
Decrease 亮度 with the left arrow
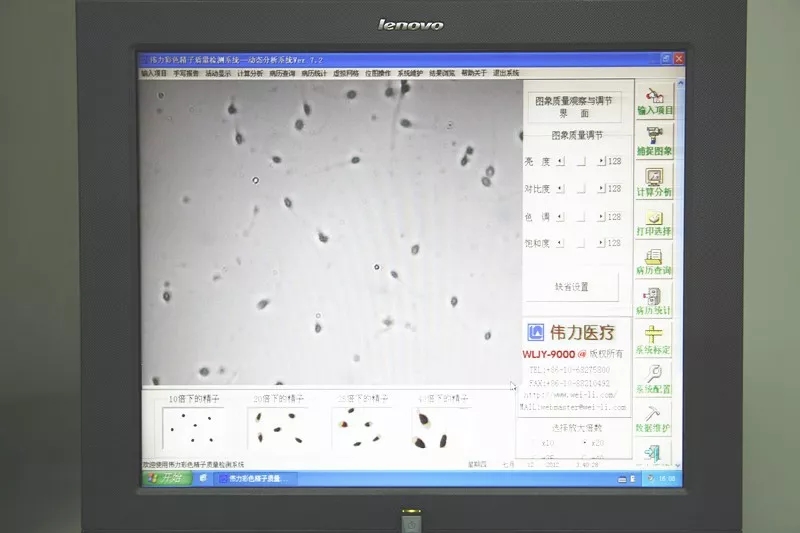(x=560, y=161)
